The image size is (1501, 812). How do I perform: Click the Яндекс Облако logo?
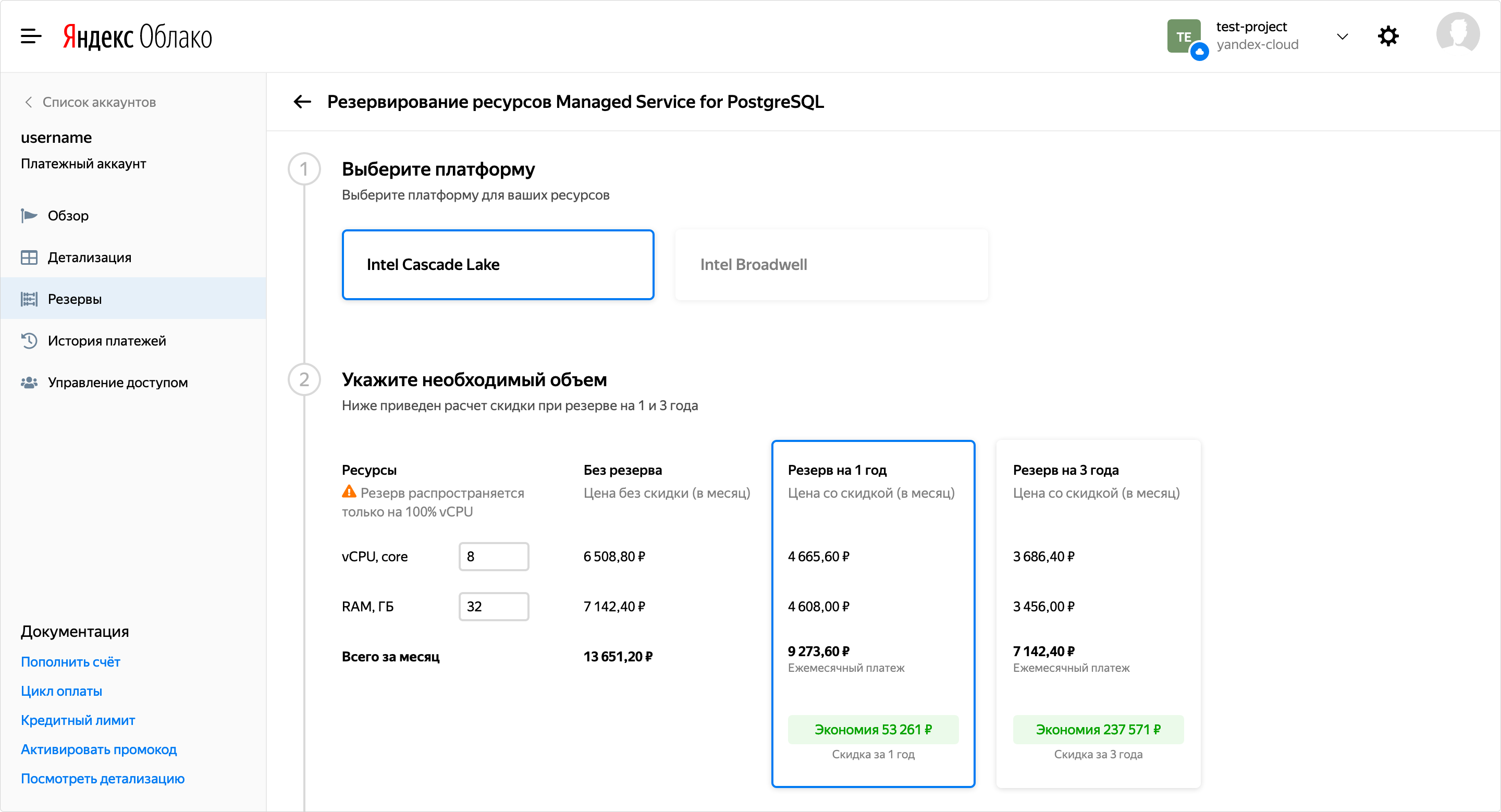[138, 36]
